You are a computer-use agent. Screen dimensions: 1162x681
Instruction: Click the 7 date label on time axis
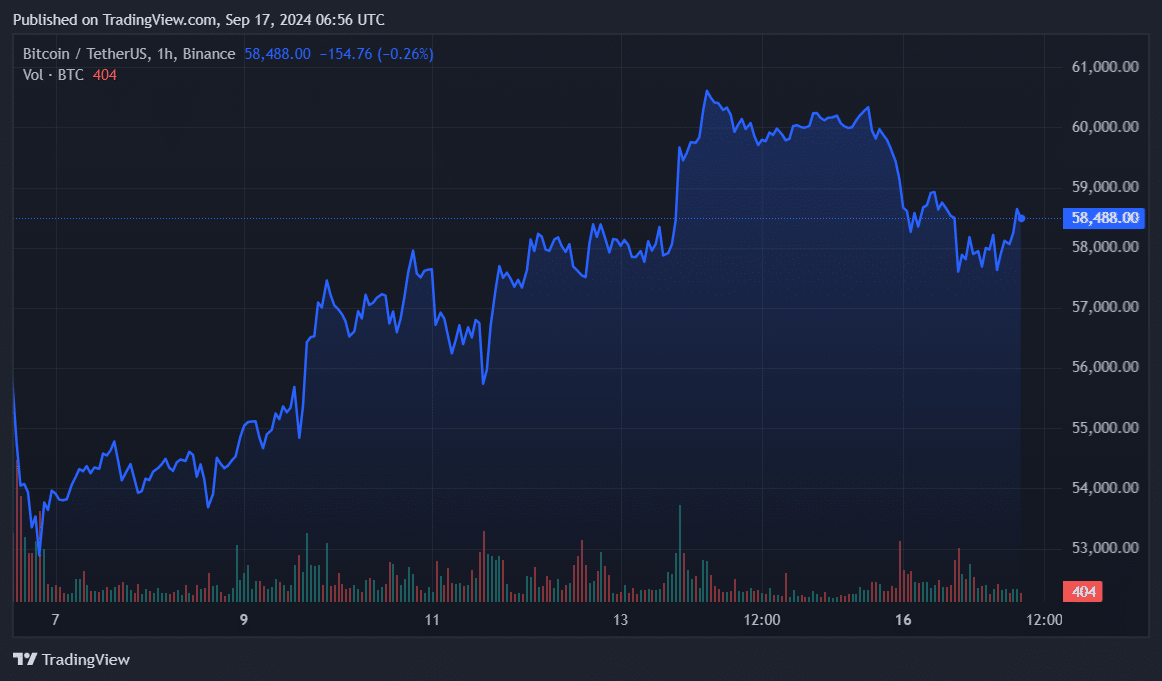(56, 620)
